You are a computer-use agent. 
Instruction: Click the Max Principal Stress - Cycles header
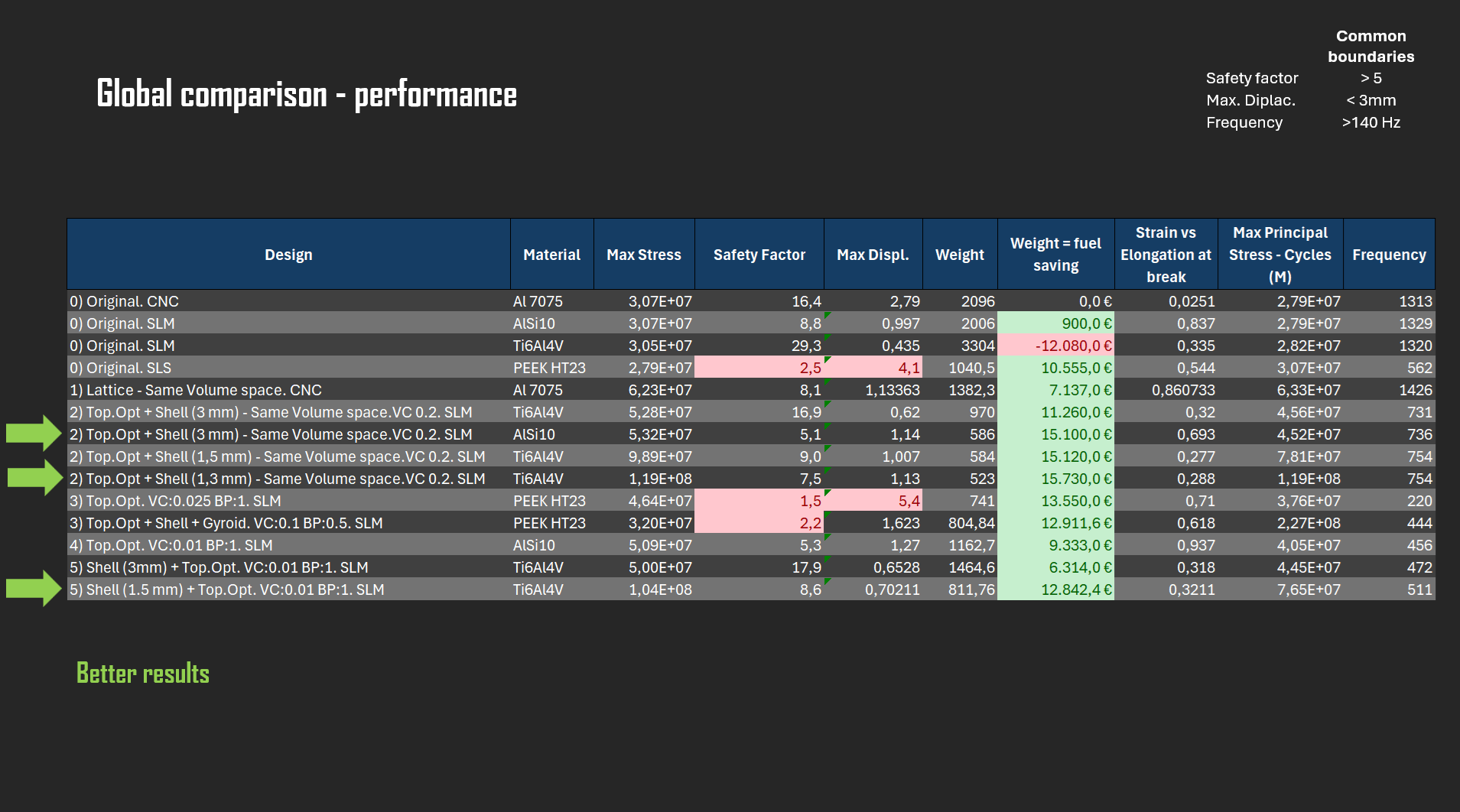click(x=1280, y=255)
